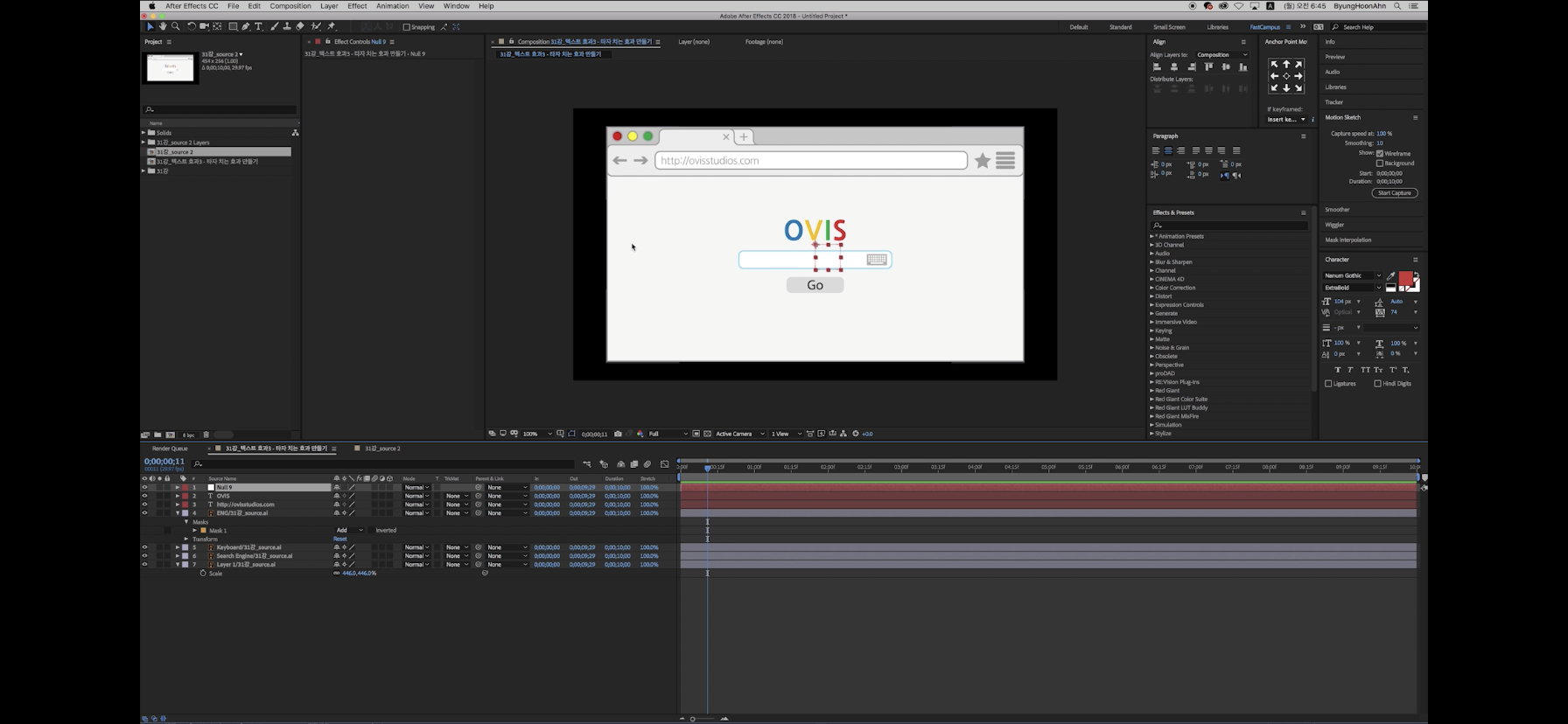This screenshot has width=1568, height=724.
Task: Expand the Null 9 layer properties
Action: pyautogui.click(x=178, y=487)
